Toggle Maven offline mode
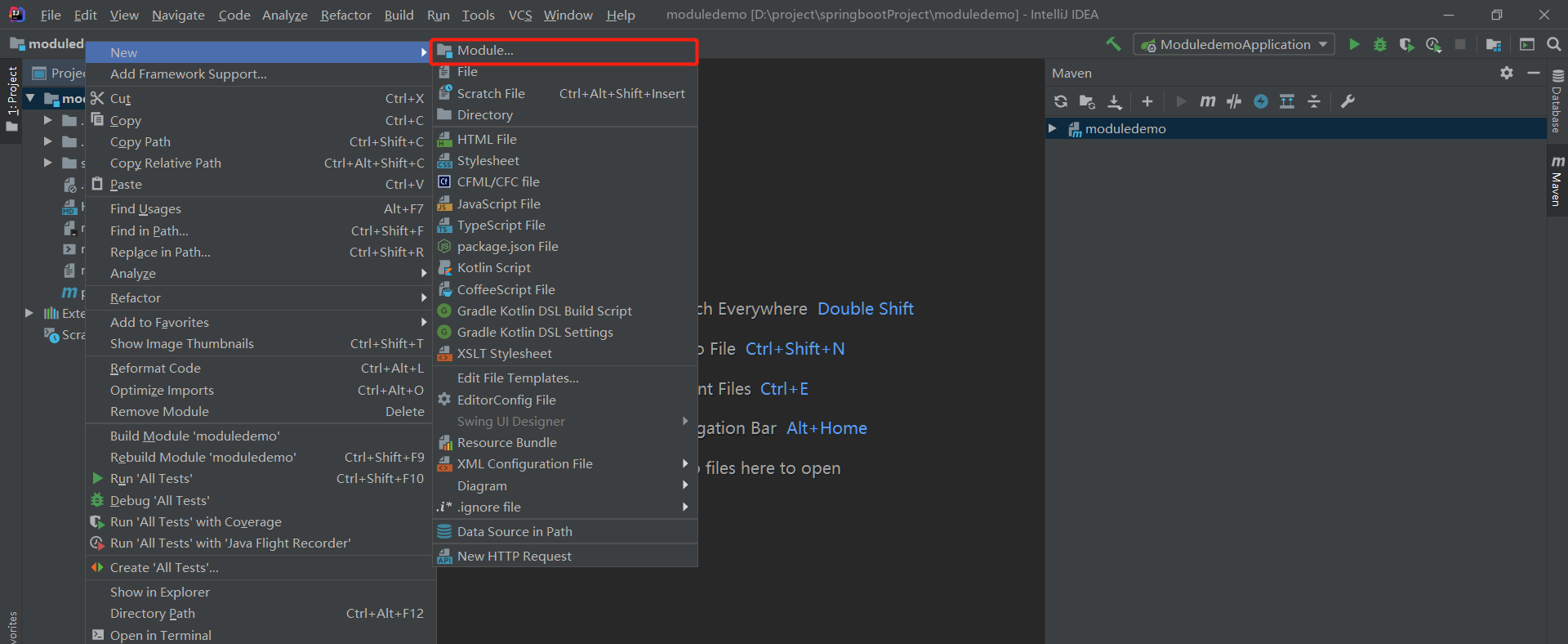 click(1234, 101)
